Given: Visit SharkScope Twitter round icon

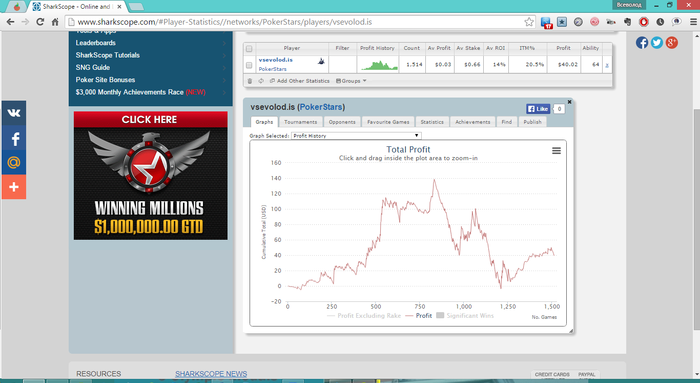Looking at the screenshot, I should [657, 43].
